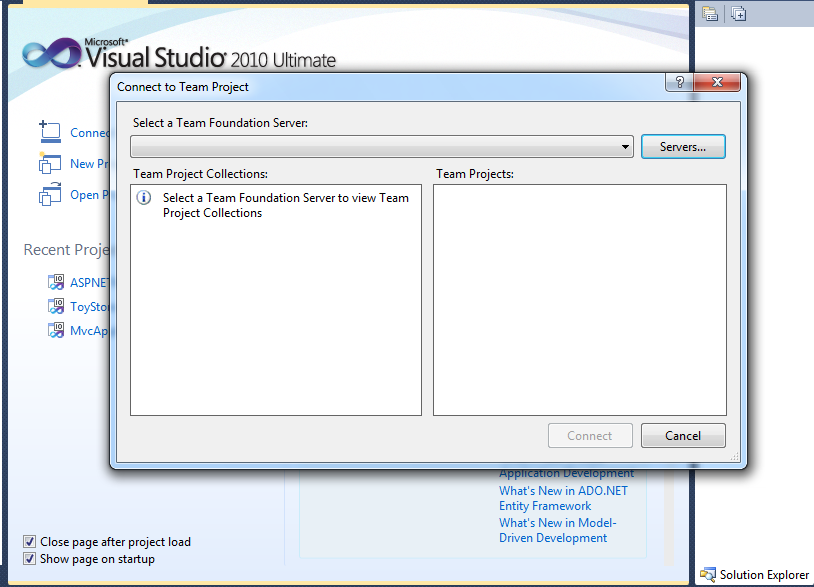Click the Visual Studio infinity logo
Image resolution: width=814 pixels, height=587 pixels.
[51, 54]
